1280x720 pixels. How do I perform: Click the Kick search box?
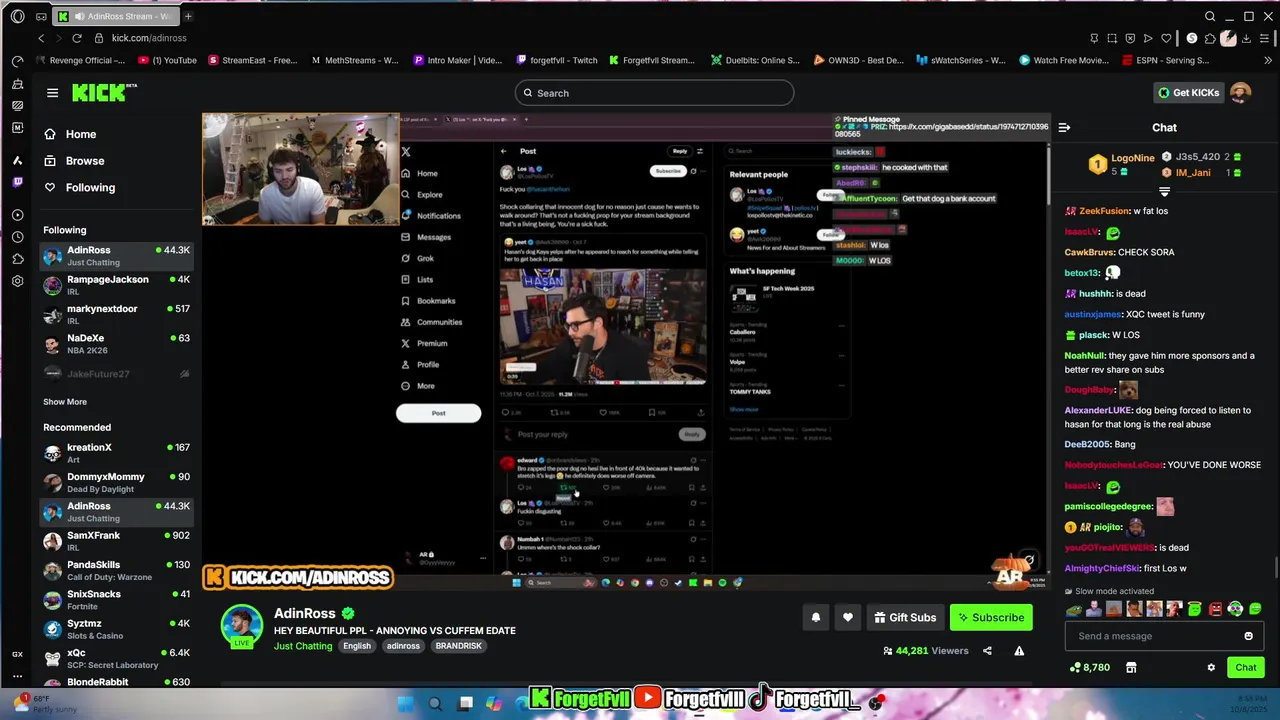point(654,93)
